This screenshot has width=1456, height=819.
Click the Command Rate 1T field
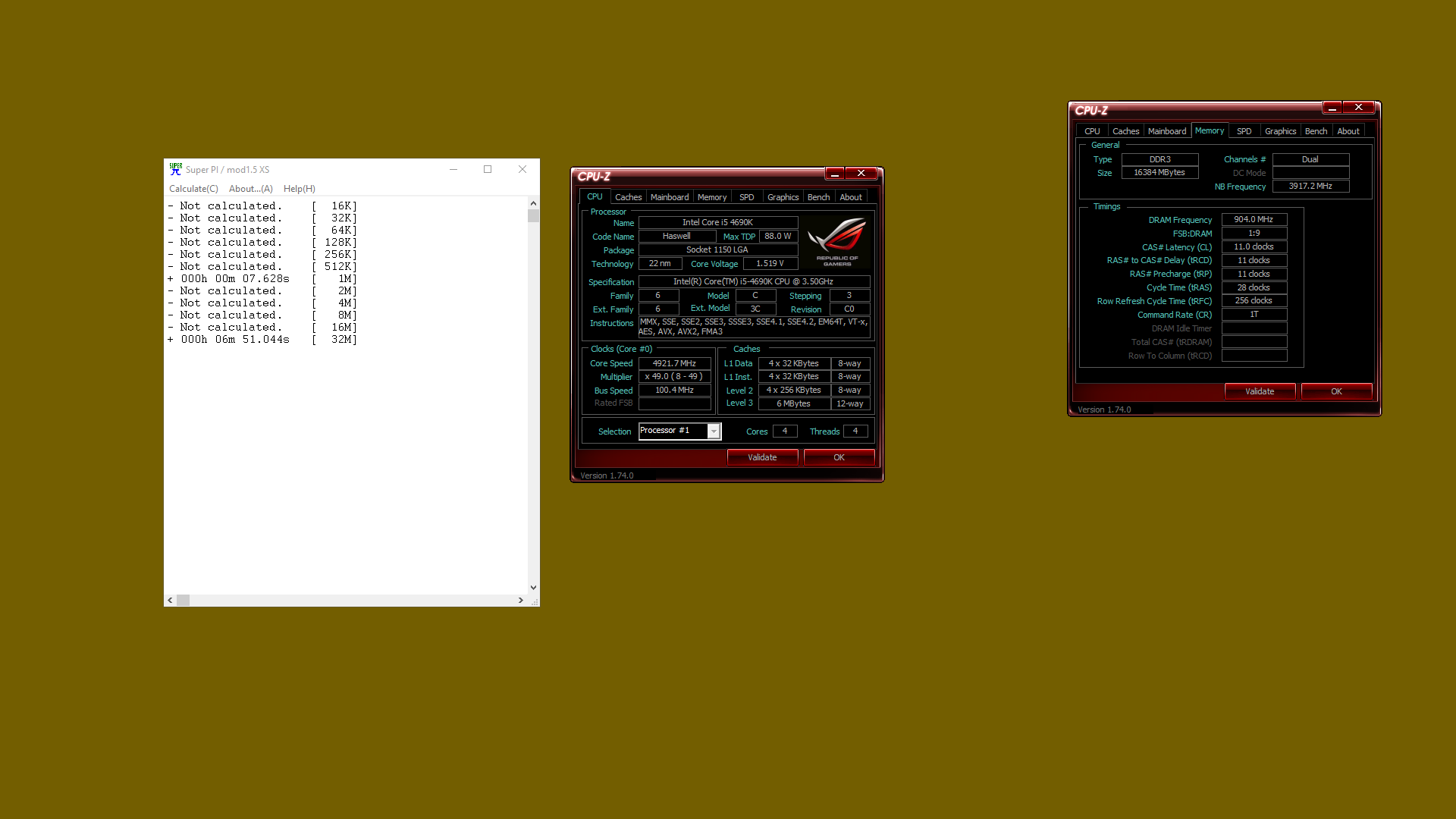pyautogui.click(x=1254, y=315)
